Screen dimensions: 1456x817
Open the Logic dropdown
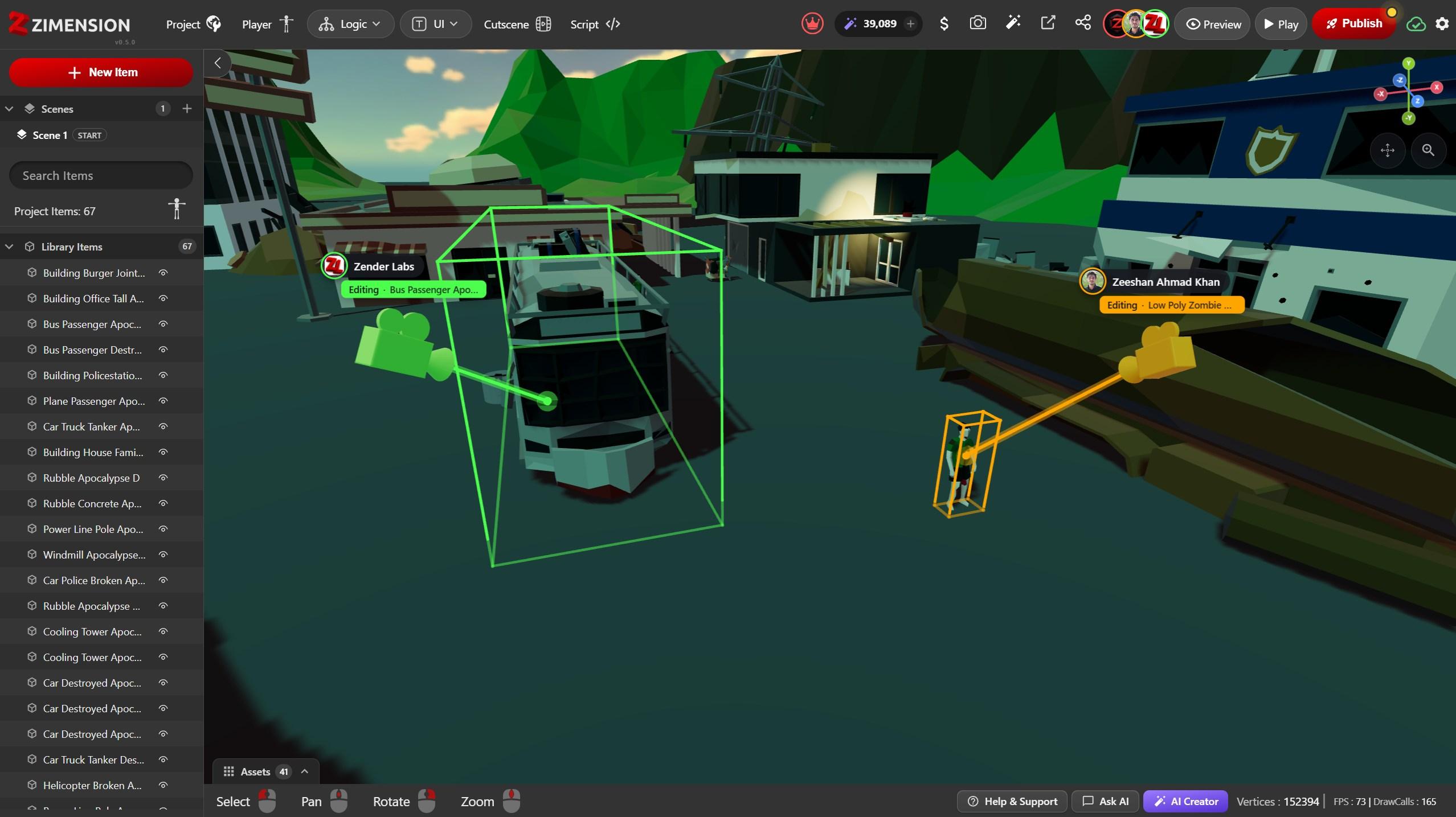350,24
